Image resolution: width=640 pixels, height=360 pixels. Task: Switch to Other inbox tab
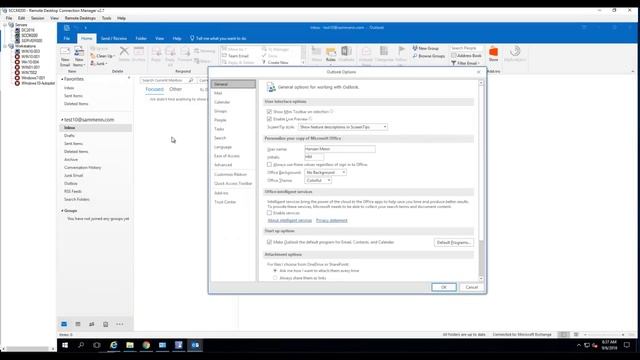pyautogui.click(x=176, y=89)
